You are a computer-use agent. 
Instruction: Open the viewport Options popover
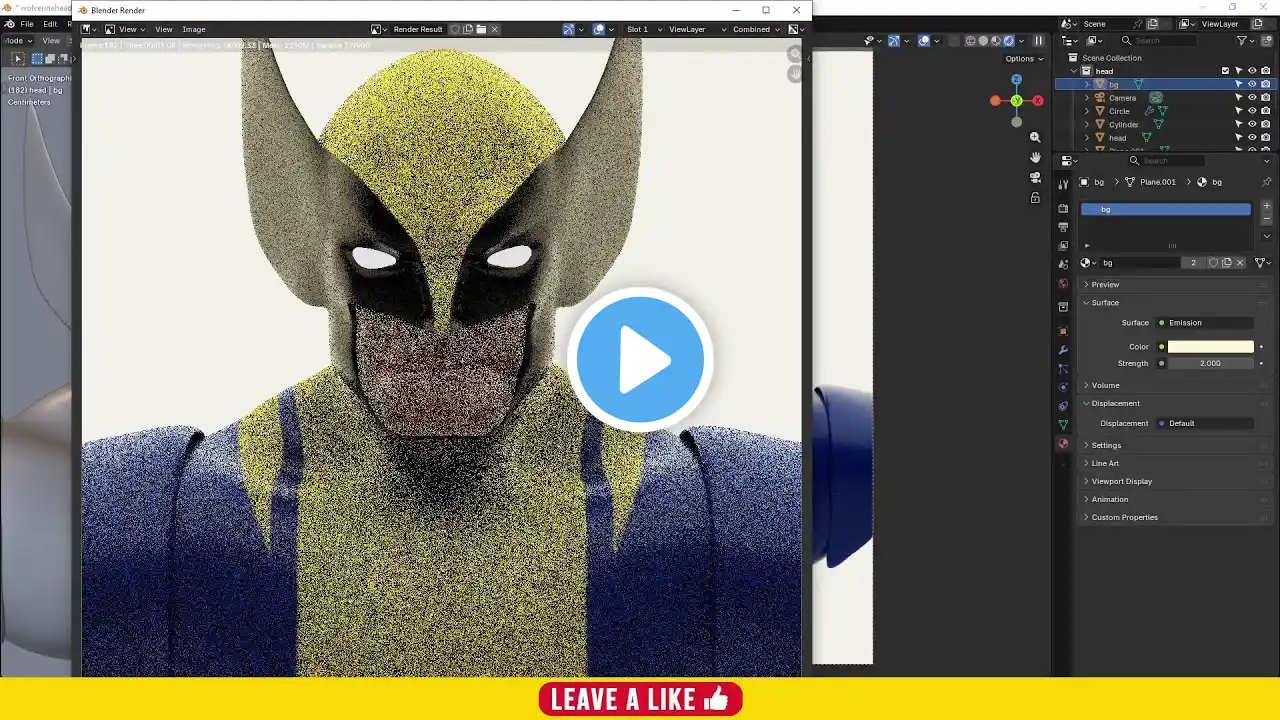pyautogui.click(x=1024, y=59)
